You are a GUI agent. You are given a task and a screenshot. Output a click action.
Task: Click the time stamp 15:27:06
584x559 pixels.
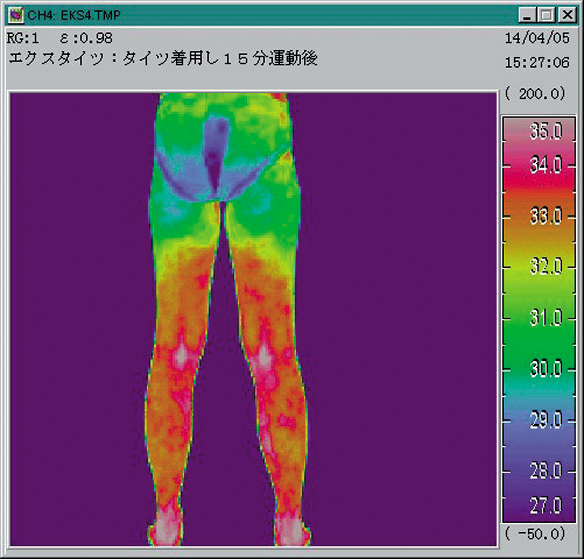pos(537,62)
